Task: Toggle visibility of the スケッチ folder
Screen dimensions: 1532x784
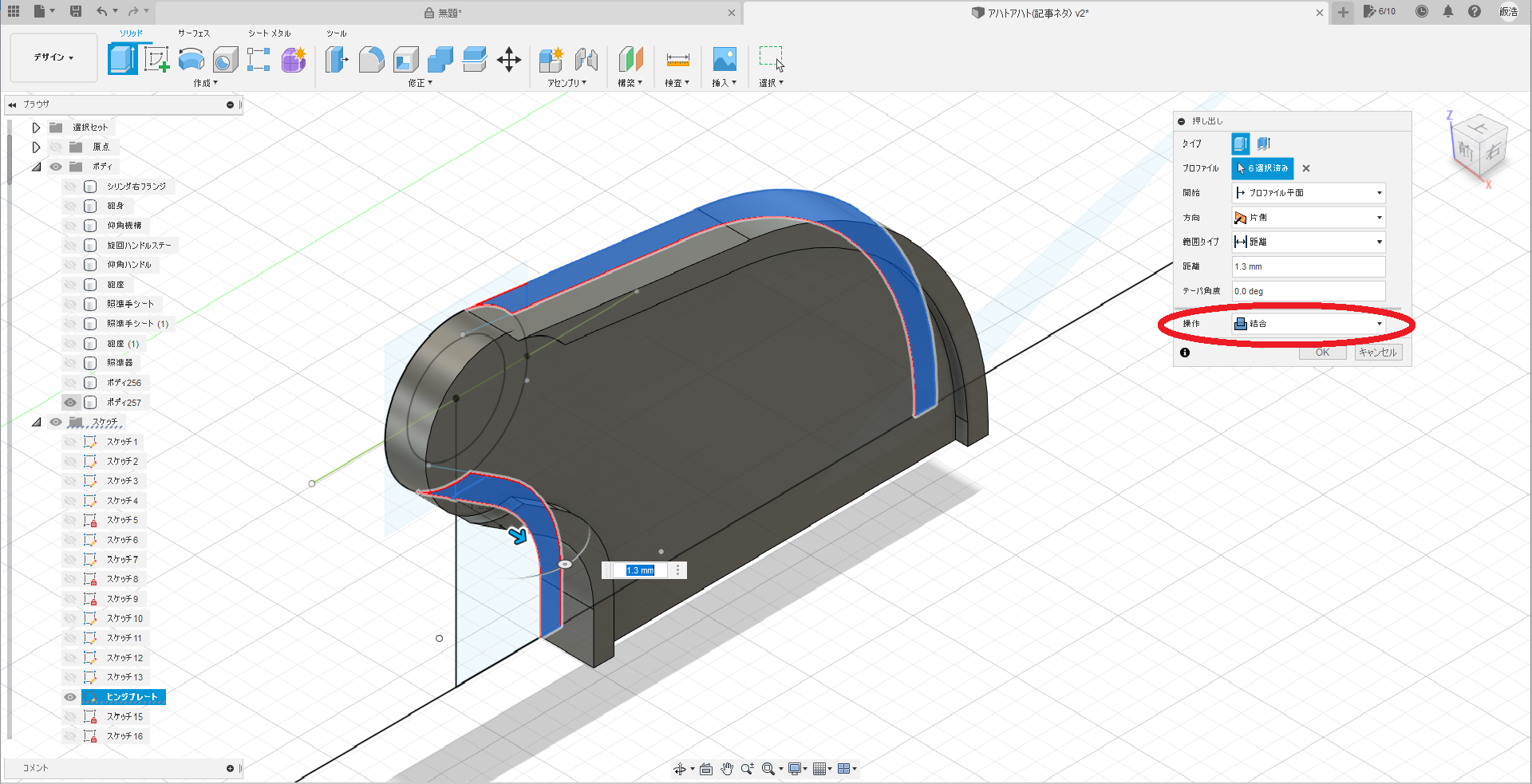Action: coord(55,422)
